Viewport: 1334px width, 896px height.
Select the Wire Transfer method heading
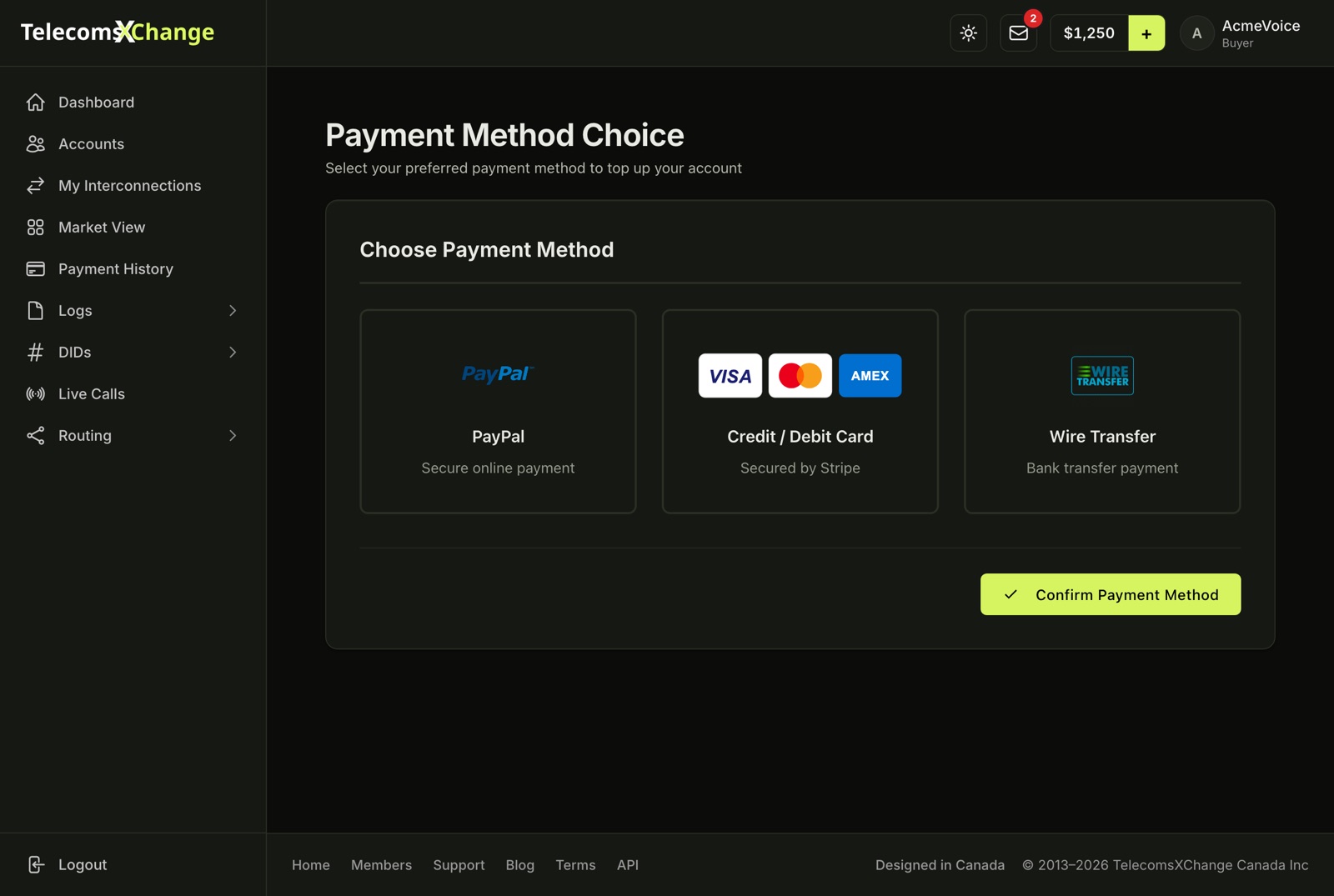[1102, 436]
